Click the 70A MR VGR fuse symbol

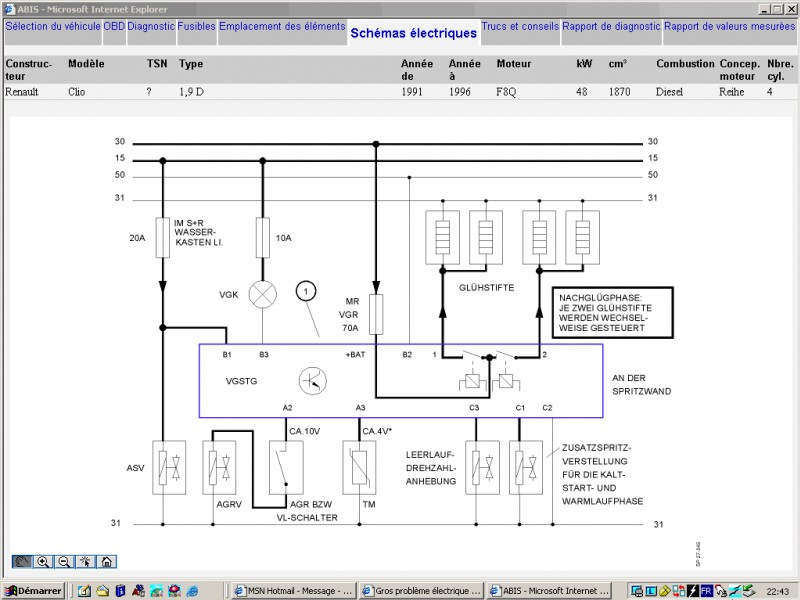pyautogui.click(x=376, y=314)
